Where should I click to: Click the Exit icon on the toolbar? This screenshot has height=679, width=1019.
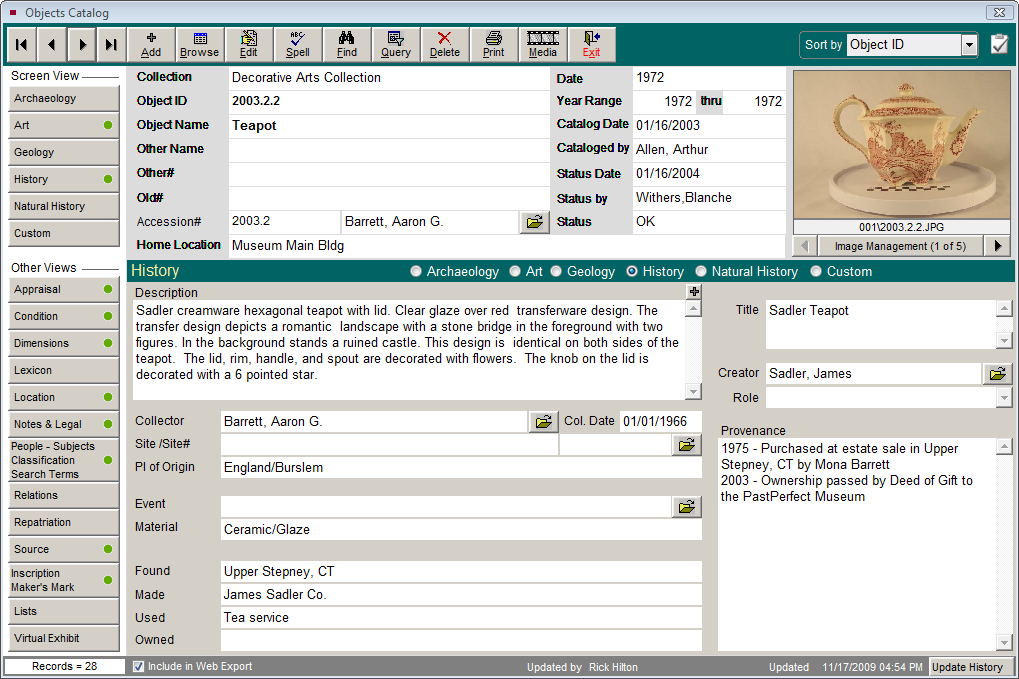point(591,44)
